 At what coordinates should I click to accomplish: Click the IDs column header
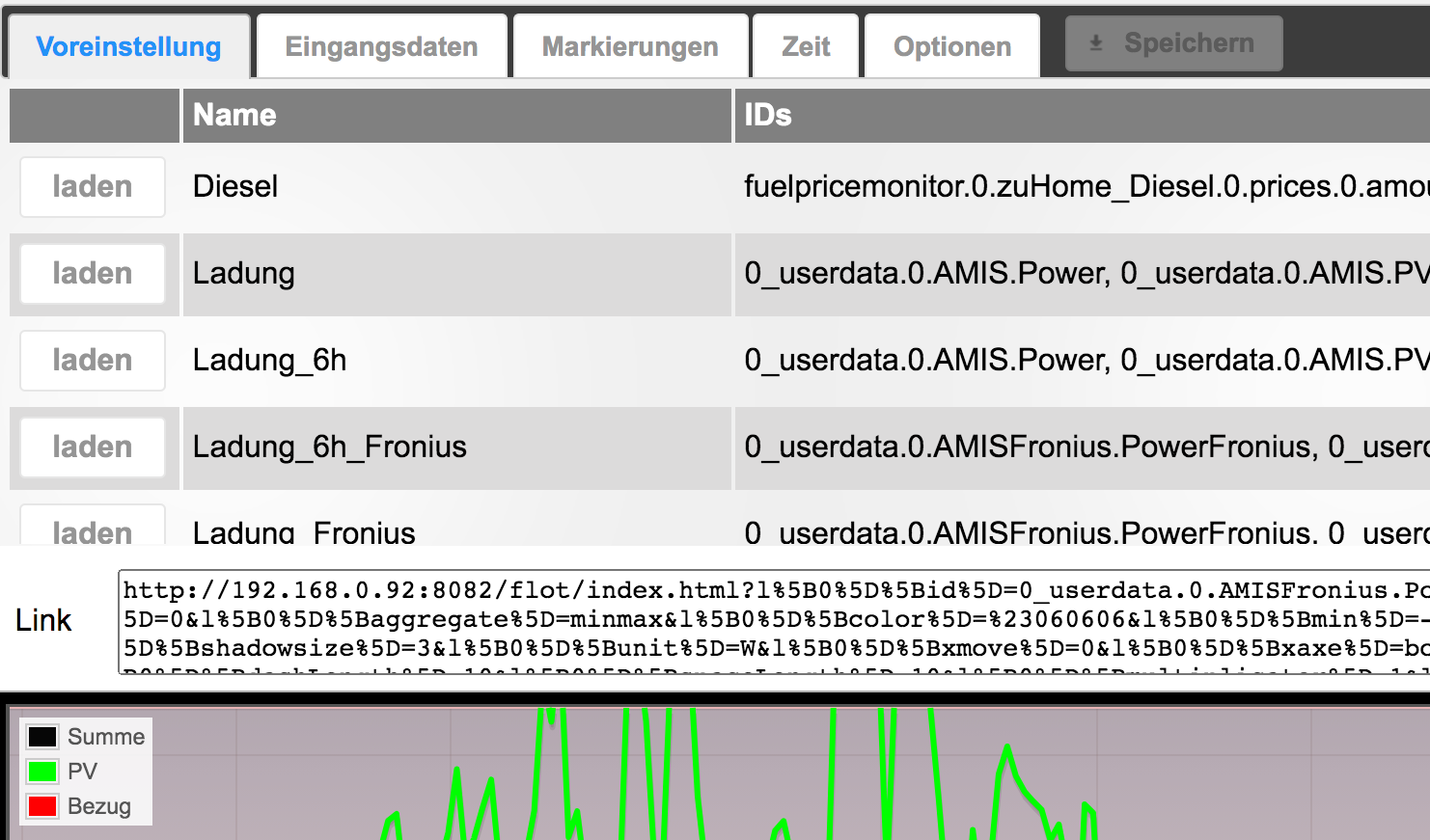1083,116
